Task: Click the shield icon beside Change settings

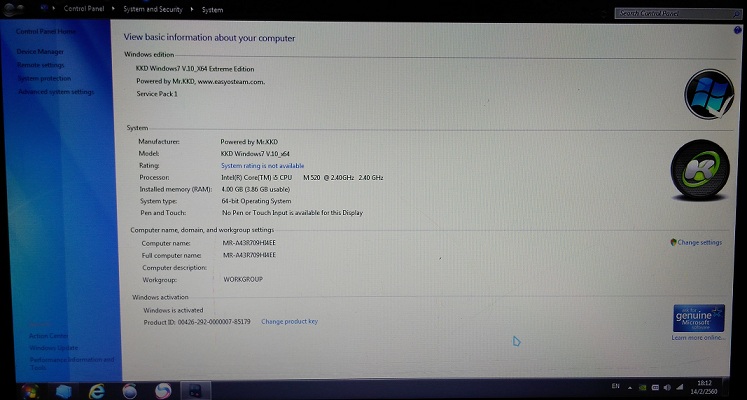Action: coord(673,242)
